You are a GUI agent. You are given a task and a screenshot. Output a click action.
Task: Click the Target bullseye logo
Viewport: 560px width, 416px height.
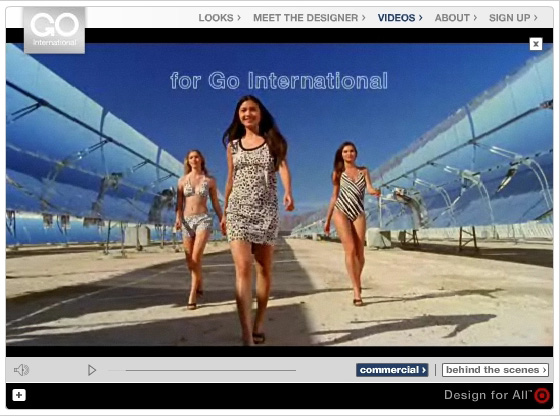[542, 395]
